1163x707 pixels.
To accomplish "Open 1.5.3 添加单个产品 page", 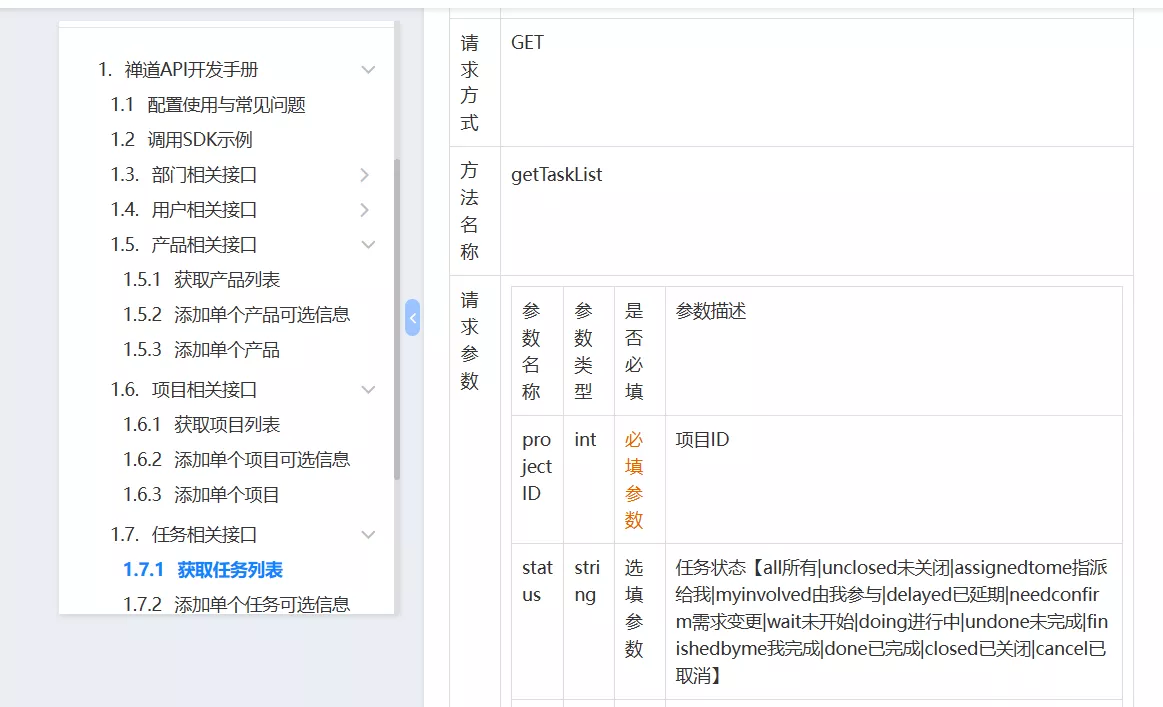I will (201, 349).
